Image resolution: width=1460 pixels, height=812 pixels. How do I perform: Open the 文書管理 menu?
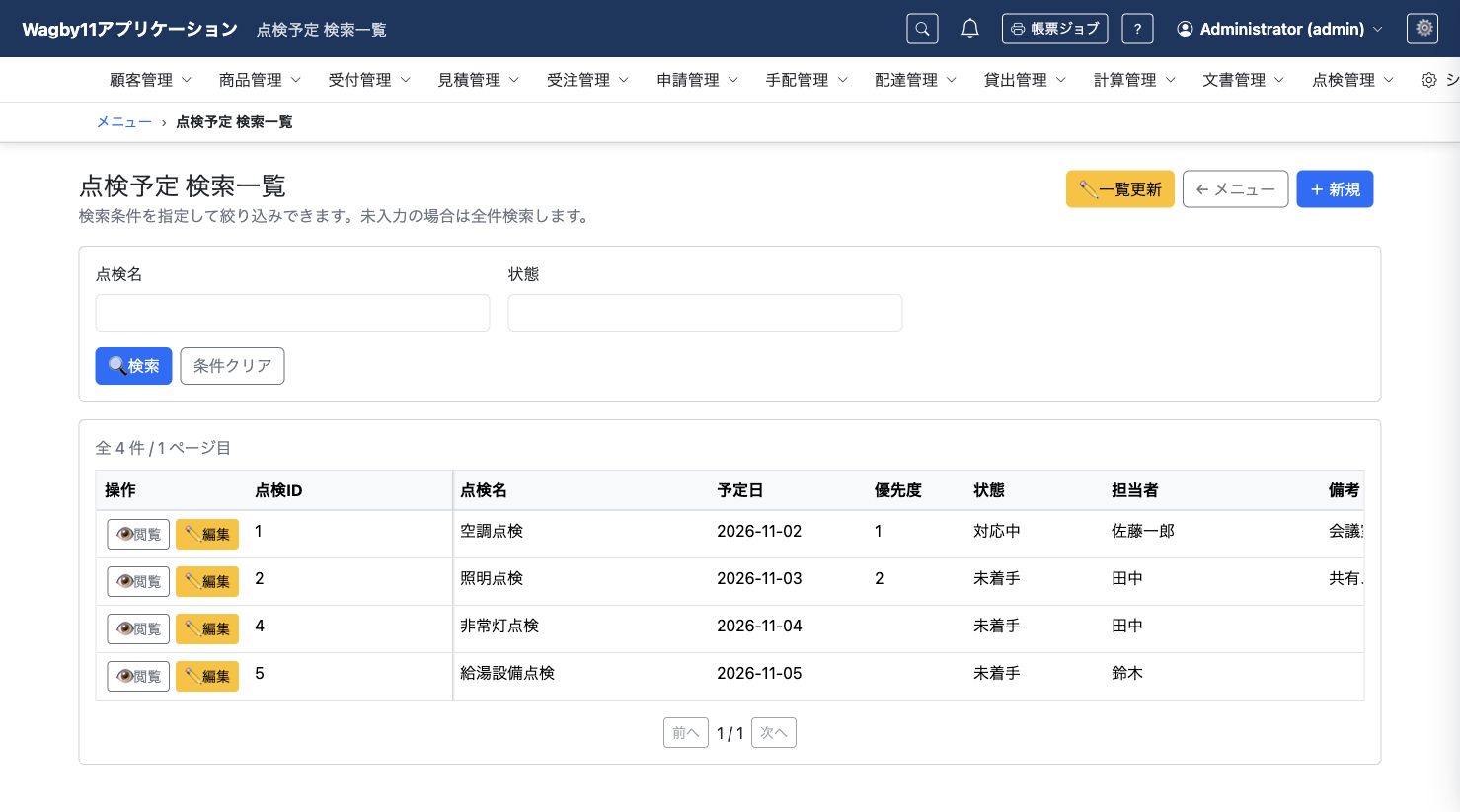pos(1243,80)
